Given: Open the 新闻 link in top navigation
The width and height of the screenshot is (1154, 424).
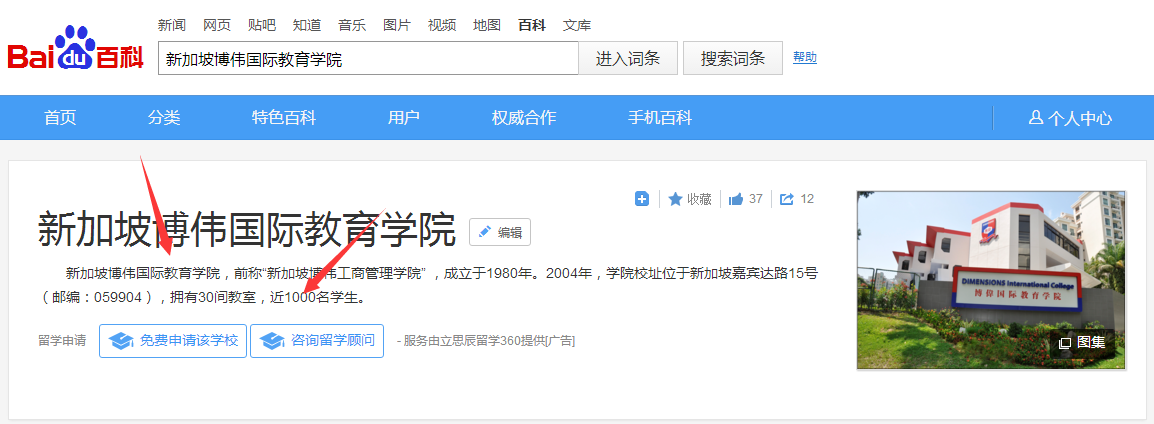Looking at the screenshot, I should tap(171, 25).
